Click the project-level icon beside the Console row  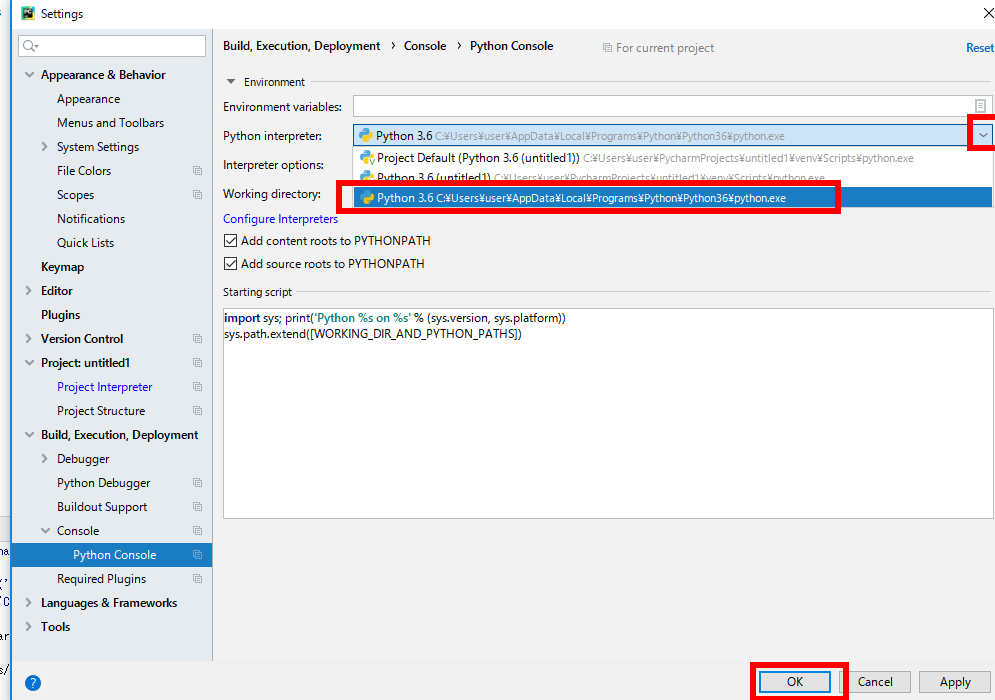[x=197, y=531]
